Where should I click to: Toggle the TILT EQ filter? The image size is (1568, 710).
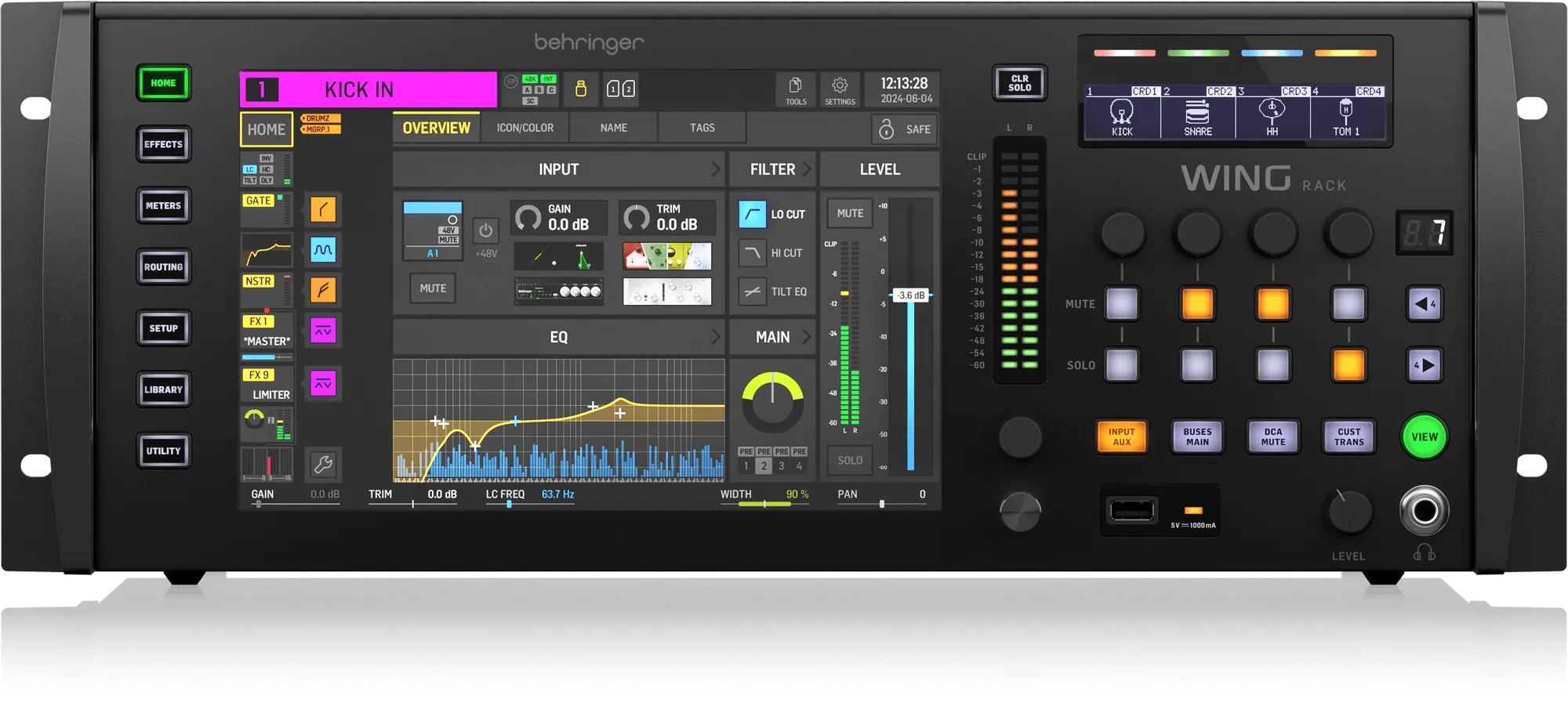click(x=752, y=292)
